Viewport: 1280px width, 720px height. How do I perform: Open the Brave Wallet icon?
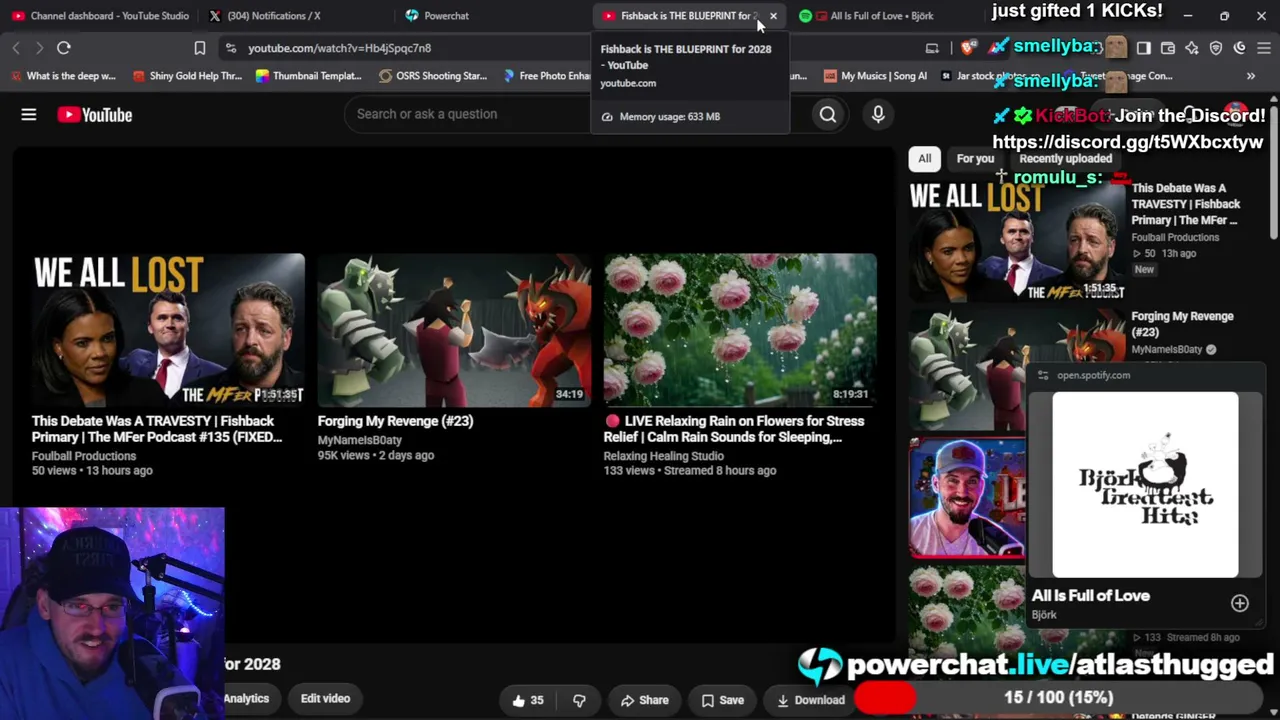pyautogui.click(x=1168, y=48)
